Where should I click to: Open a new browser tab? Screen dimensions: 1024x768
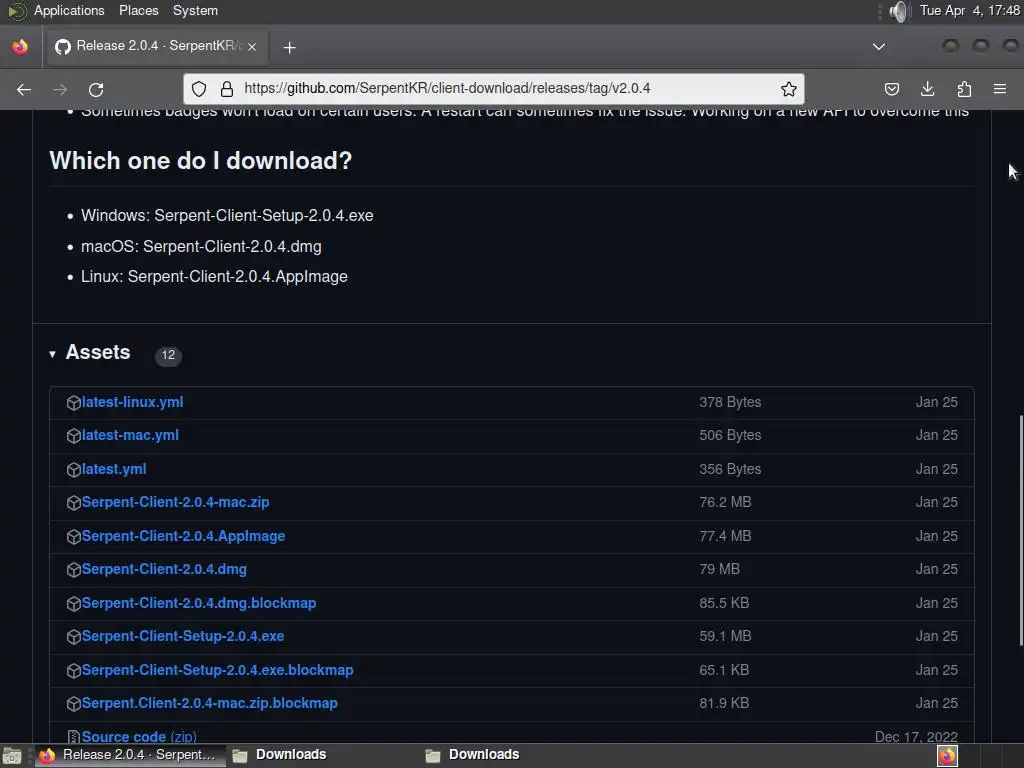[289, 47]
